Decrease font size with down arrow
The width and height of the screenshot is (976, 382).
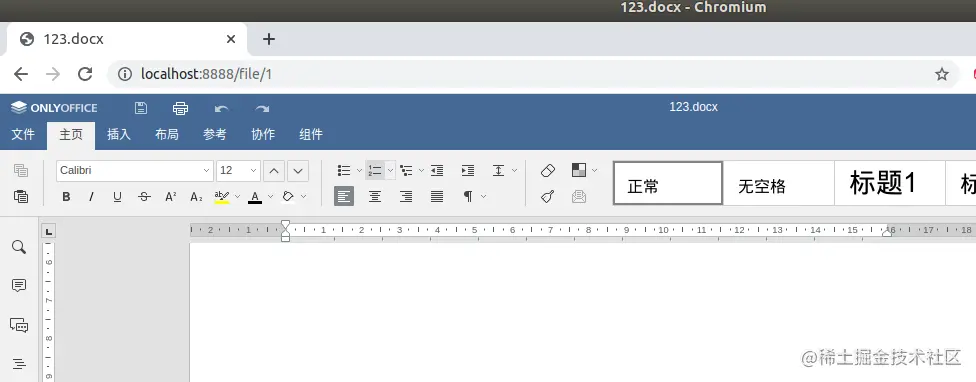coord(298,170)
